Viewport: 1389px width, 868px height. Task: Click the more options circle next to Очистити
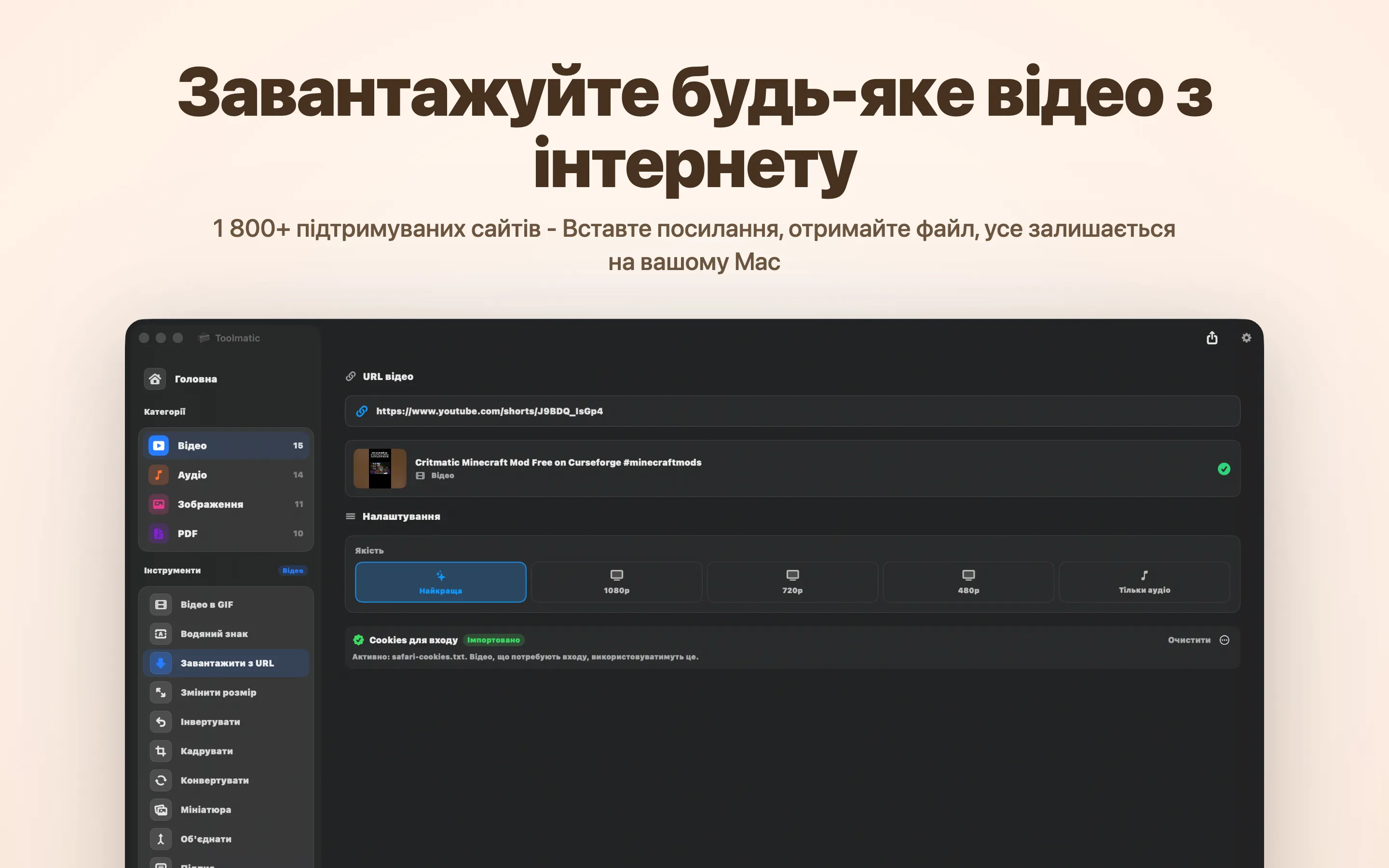click(x=1224, y=640)
